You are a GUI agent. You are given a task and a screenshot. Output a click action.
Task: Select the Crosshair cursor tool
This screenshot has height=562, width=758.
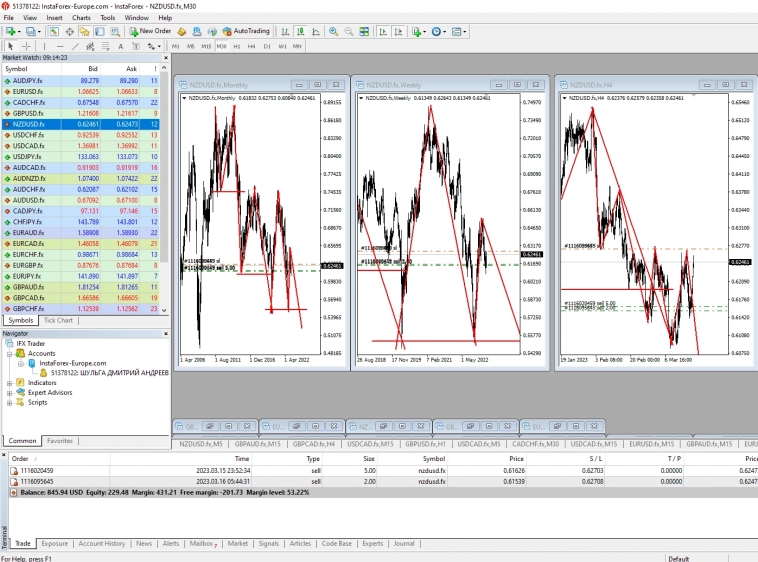coord(26,46)
